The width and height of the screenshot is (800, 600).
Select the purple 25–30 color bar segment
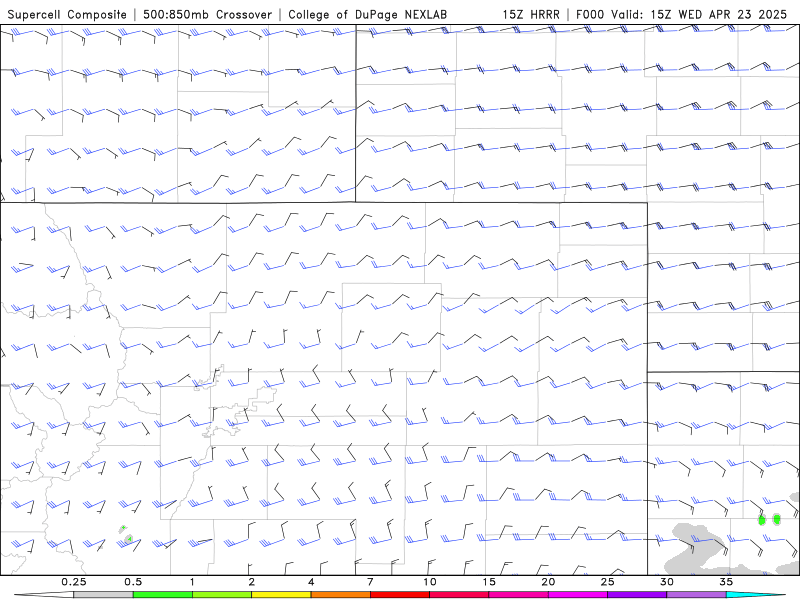tap(637, 595)
